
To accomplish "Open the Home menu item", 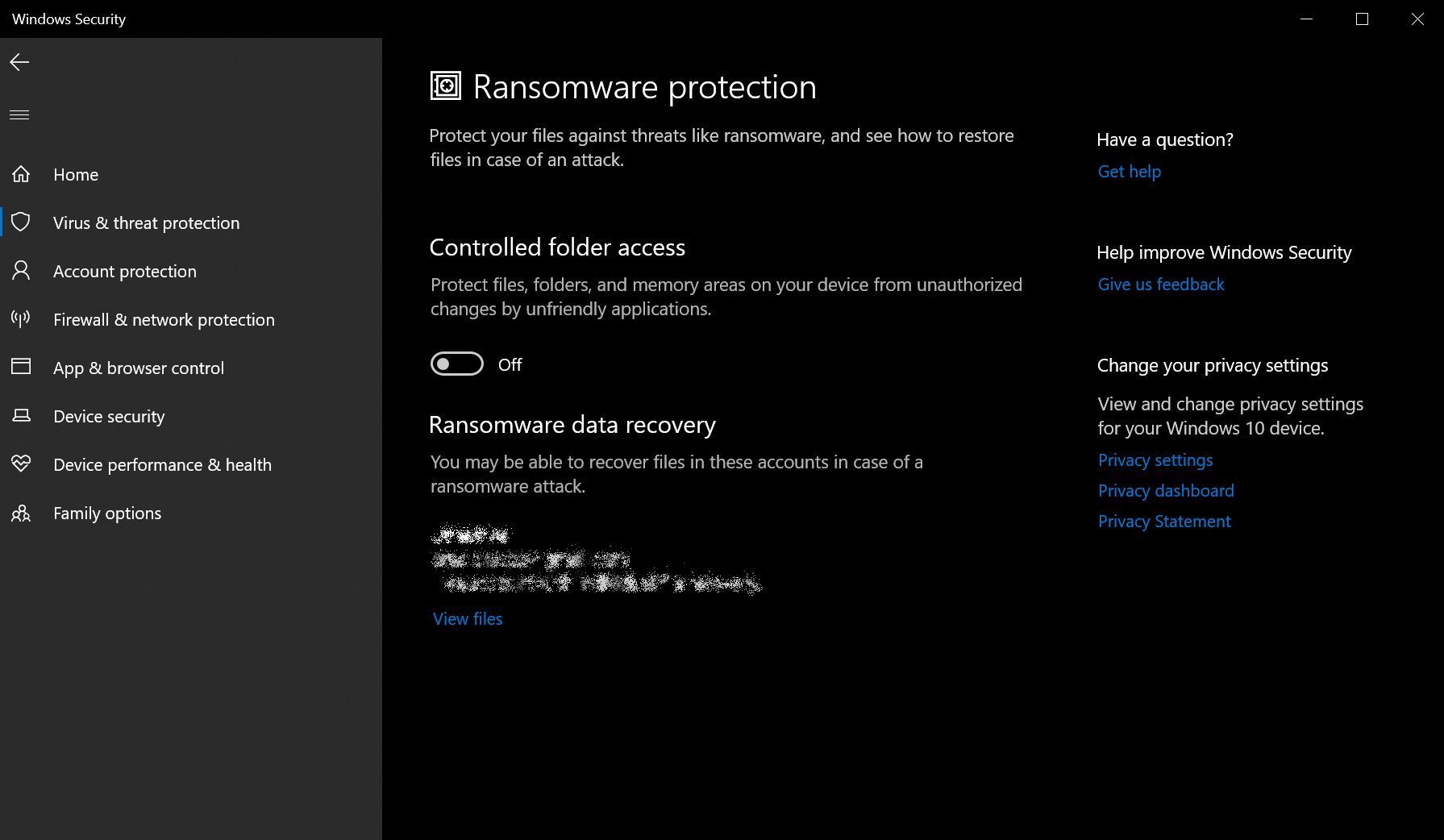I will (191, 174).
